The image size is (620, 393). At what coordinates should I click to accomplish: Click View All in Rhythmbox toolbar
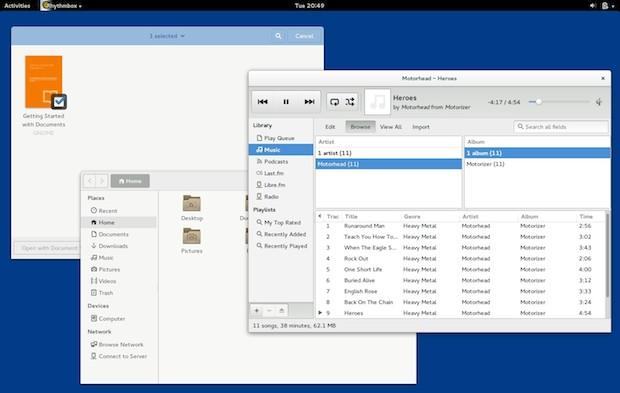pos(391,127)
